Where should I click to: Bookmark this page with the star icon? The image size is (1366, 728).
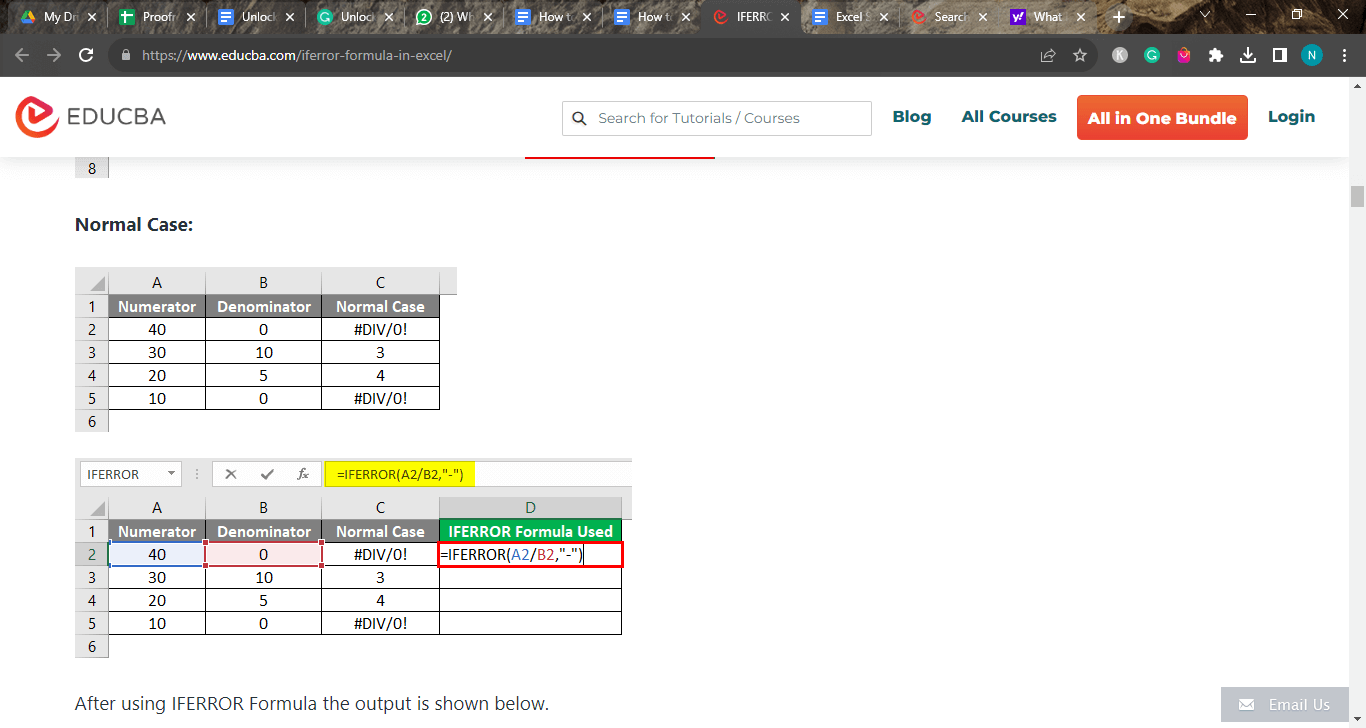point(1080,55)
